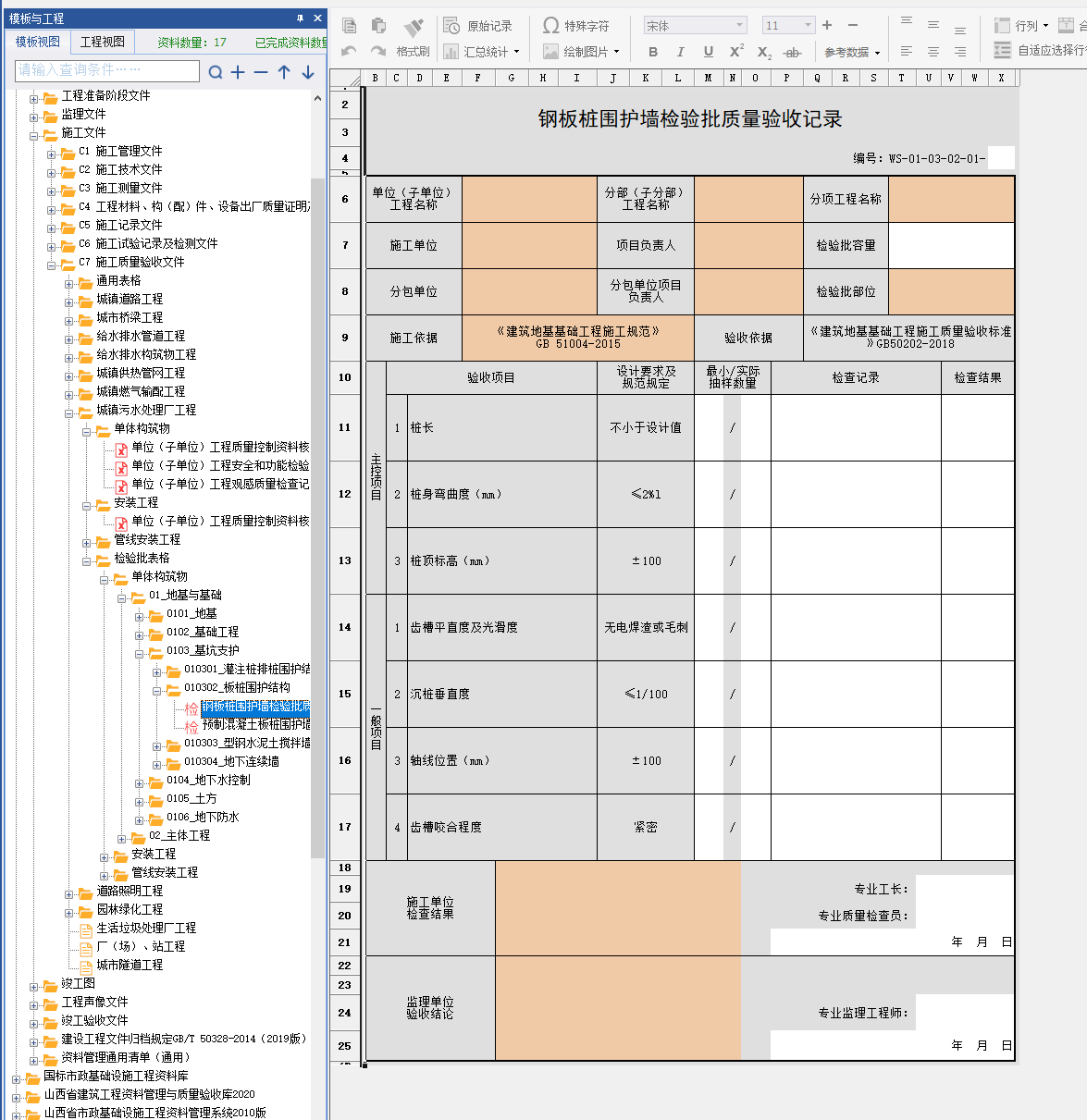
Task: Pin the 模板与工程 panel
Action: pyautogui.click(x=301, y=18)
